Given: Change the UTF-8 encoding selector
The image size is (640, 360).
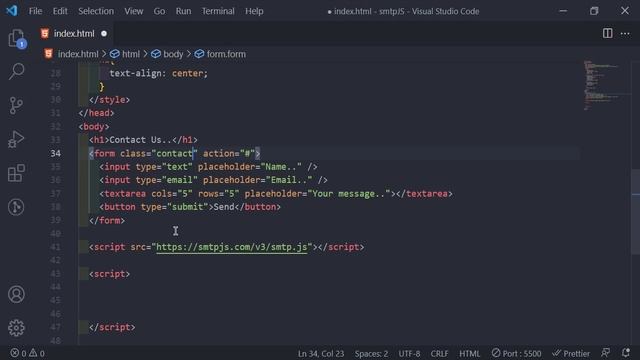Looking at the screenshot, I should click(409, 353).
